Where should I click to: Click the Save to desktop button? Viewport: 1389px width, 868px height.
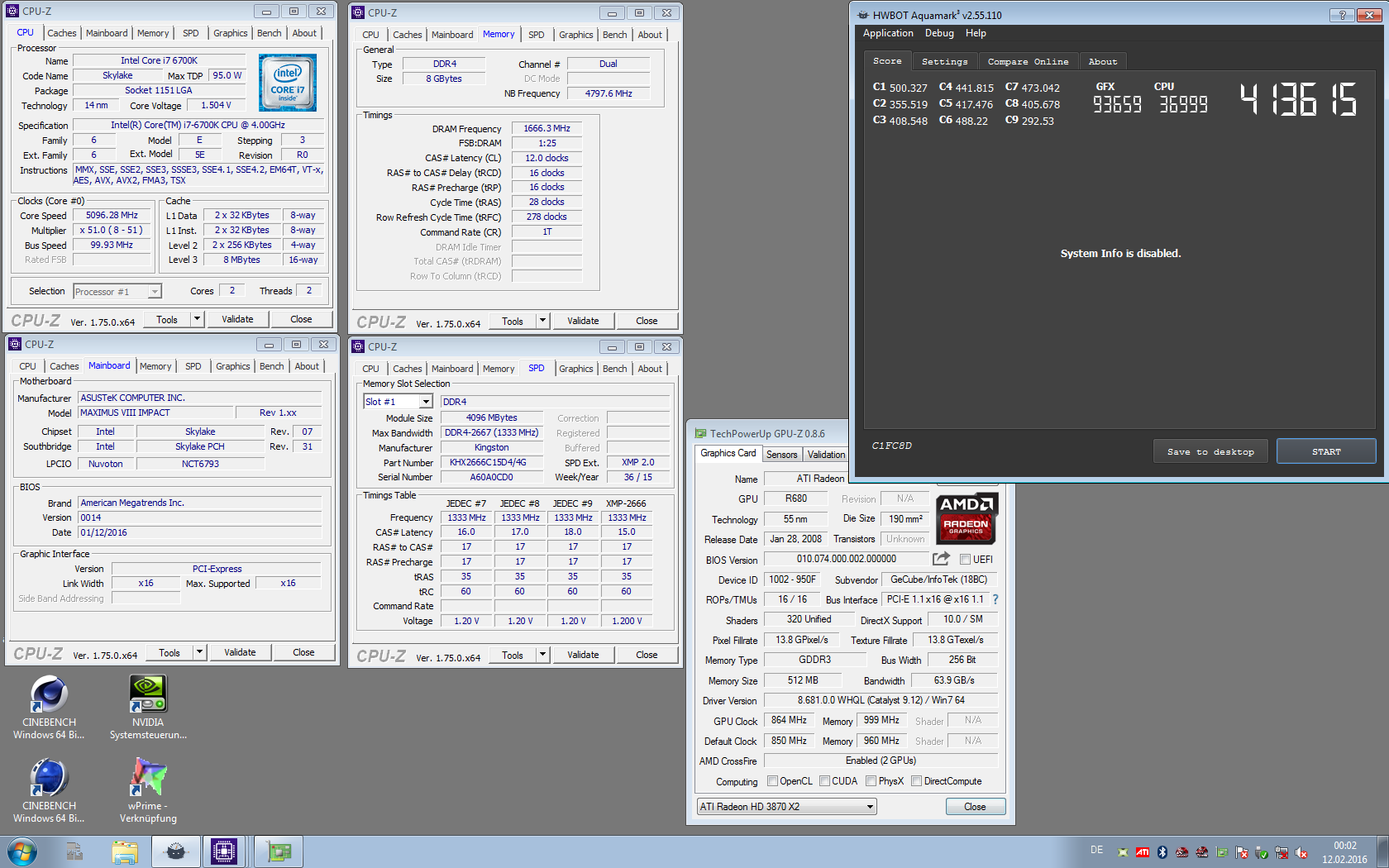click(x=1210, y=451)
